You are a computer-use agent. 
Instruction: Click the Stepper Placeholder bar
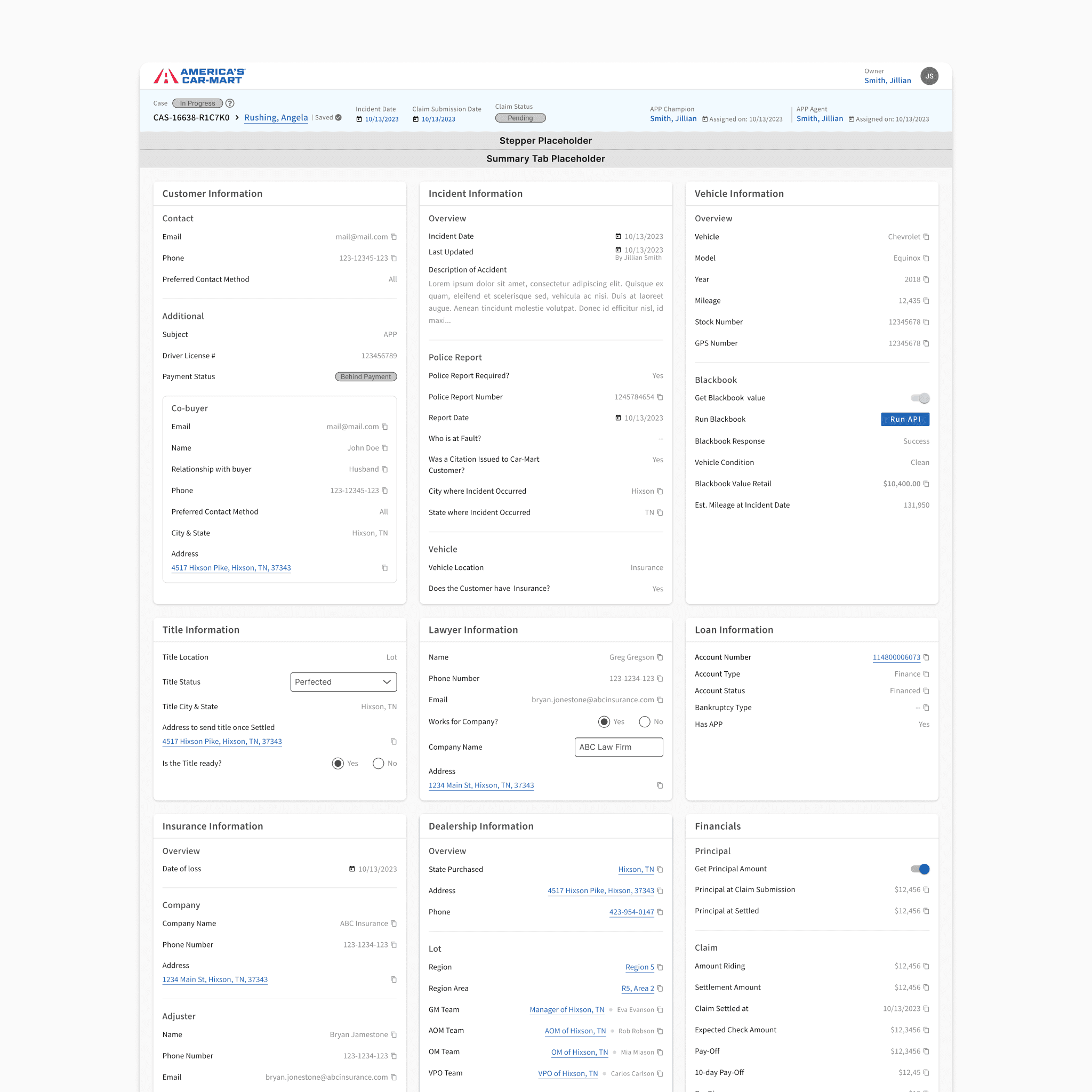click(545, 141)
